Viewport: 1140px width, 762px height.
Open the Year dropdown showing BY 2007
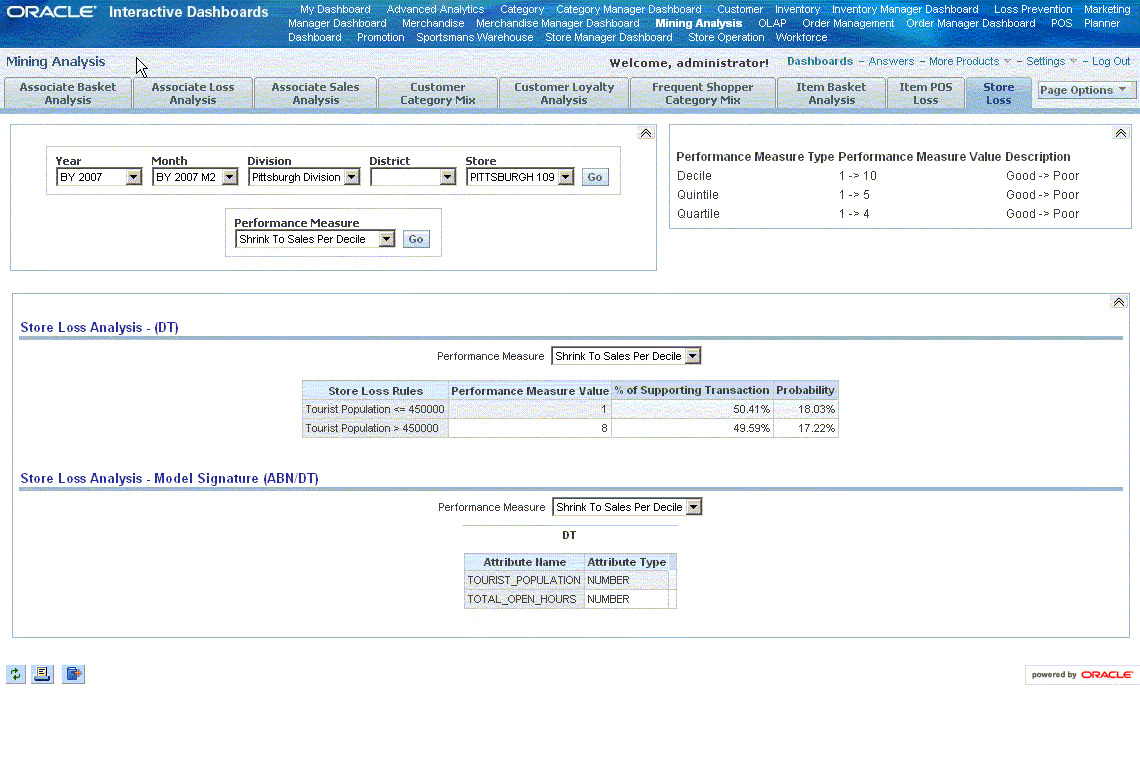coord(98,177)
